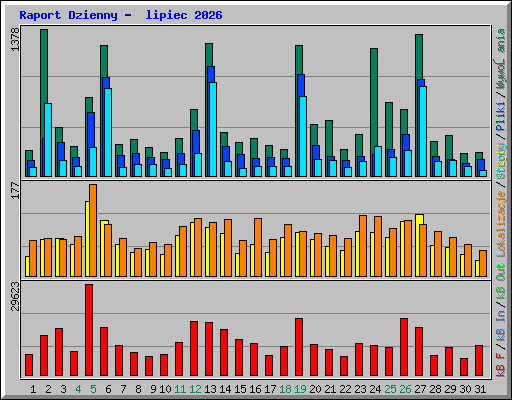Click the day 31 label on the axis
The image size is (512, 400).
pyautogui.click(x=480, y=389)
